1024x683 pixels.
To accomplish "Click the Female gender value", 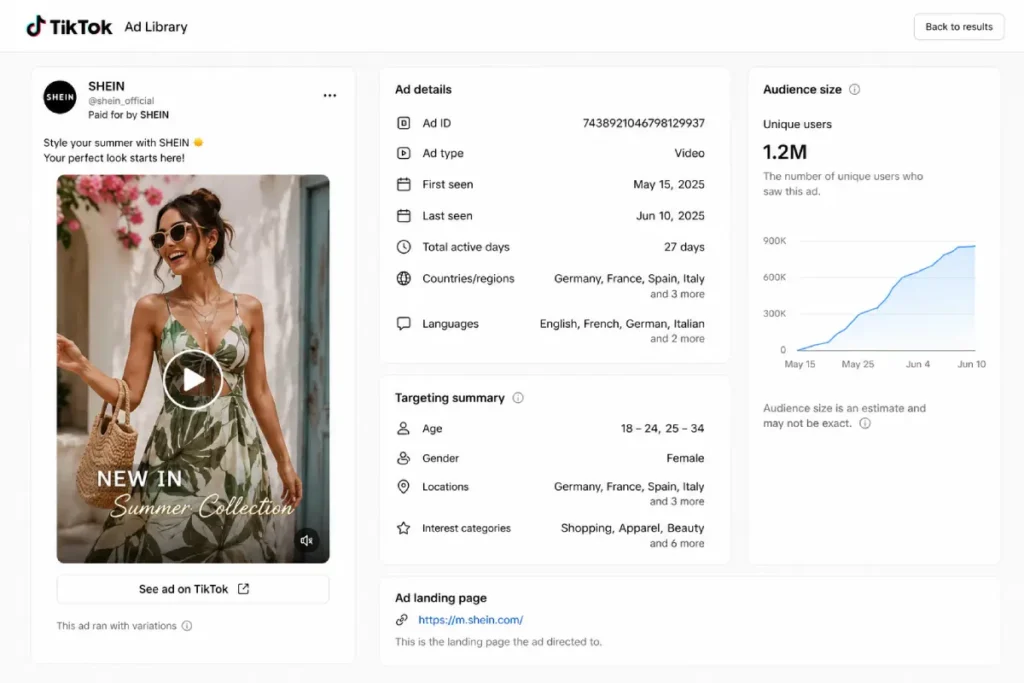I will tap(685, 458).
